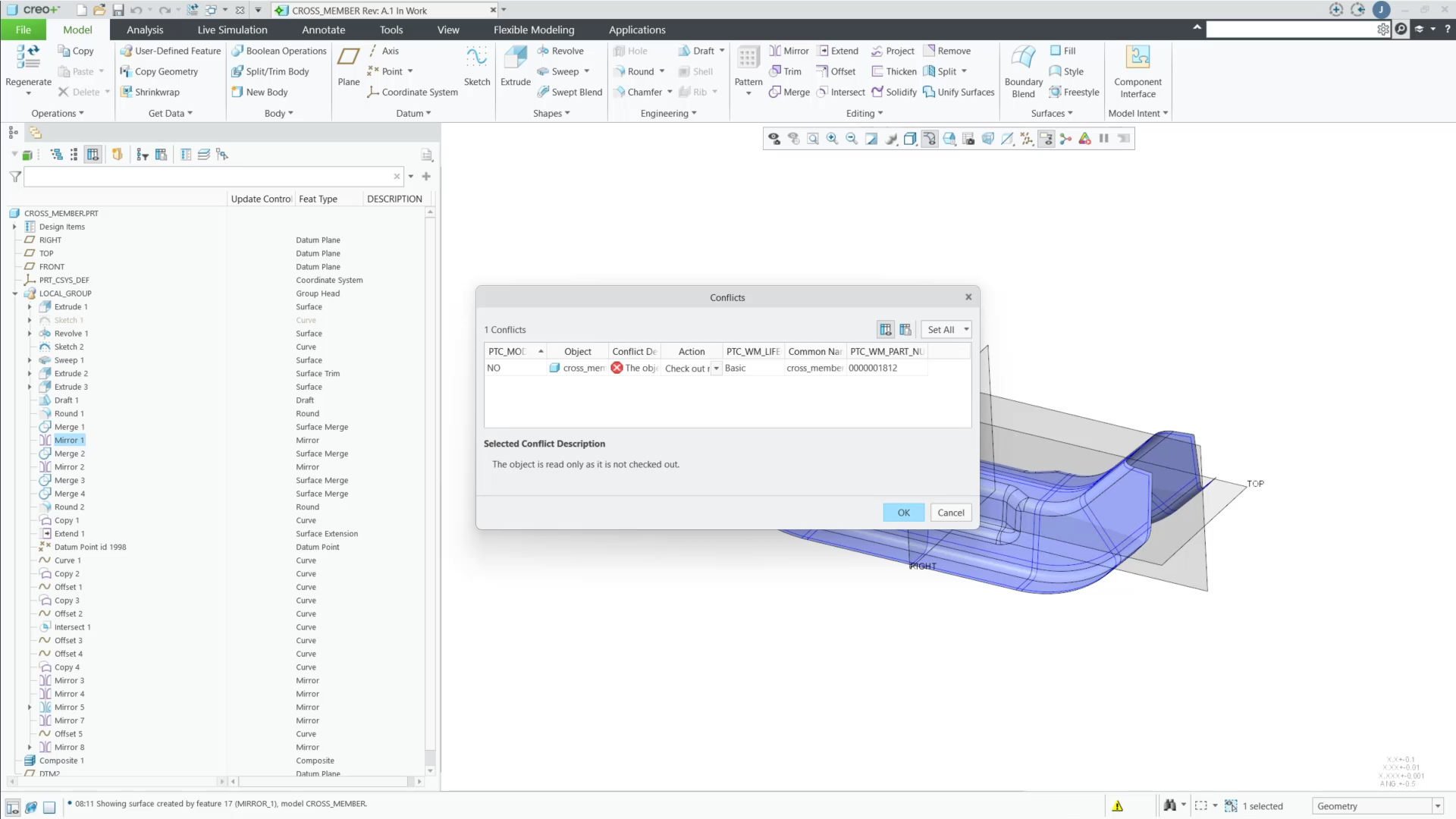Viewport: 1456px width, 819px height.
Task: Toggle tree columns display in model tree
Action: point(93,154)
